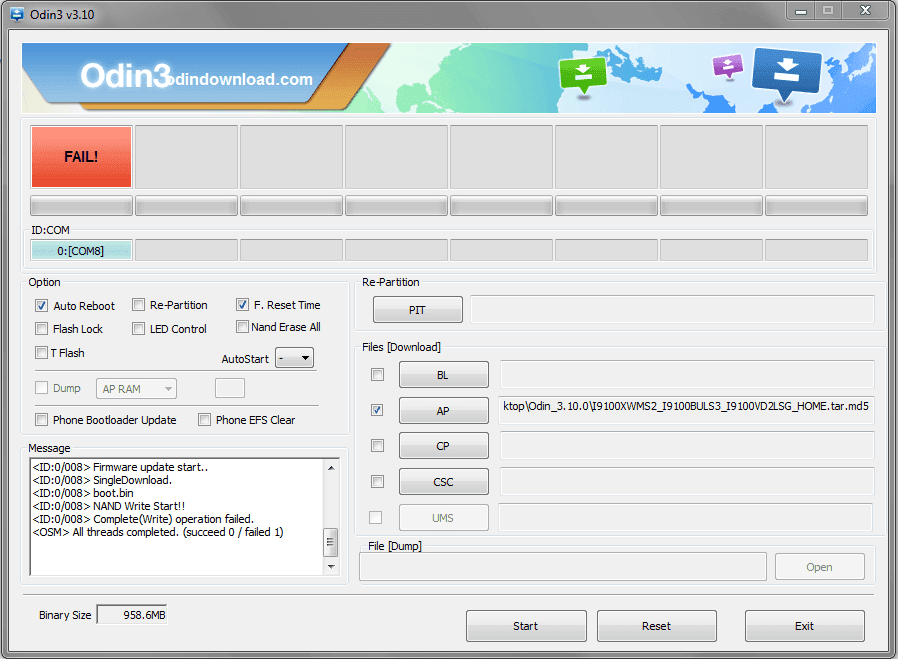This screenshot has width=898, height=659.
Task: Click the message log scrollbar thumb
Action: click(330, 542)
